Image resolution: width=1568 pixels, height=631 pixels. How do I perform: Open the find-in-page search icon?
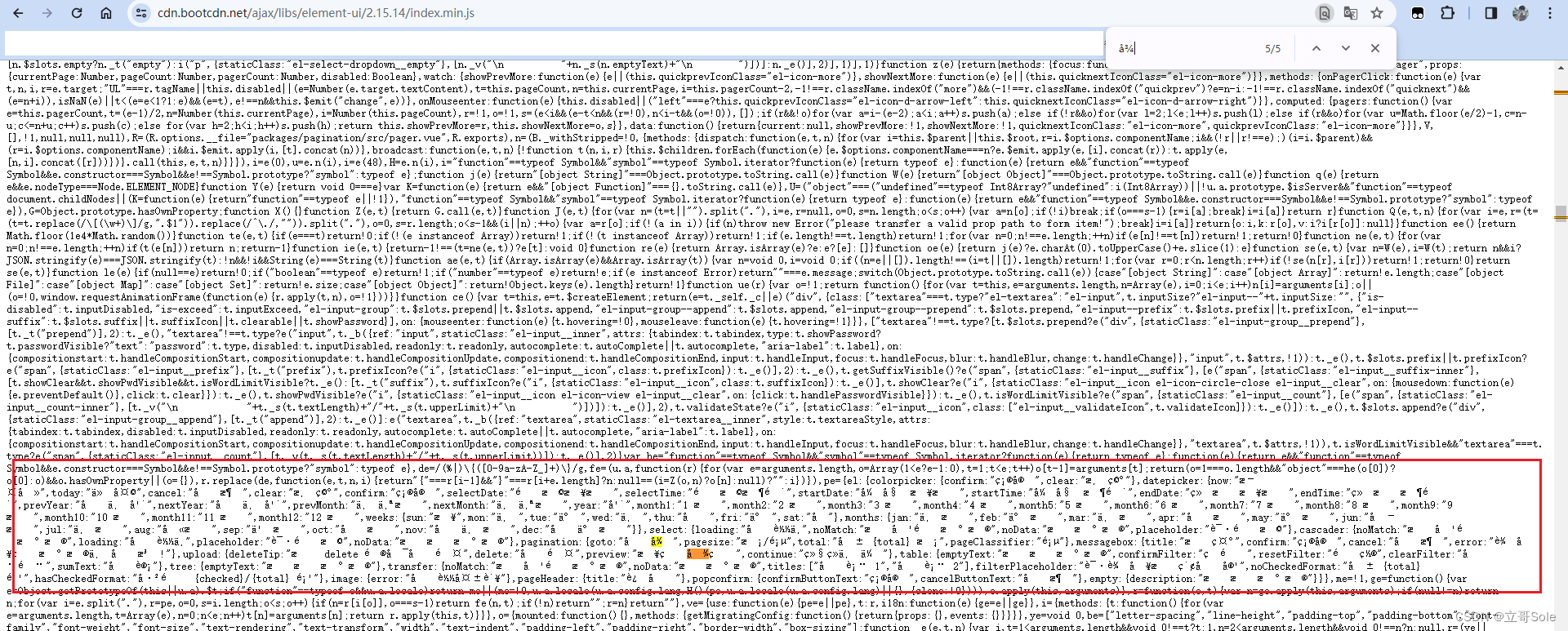pyautogui.click(x=1325, y=13)
